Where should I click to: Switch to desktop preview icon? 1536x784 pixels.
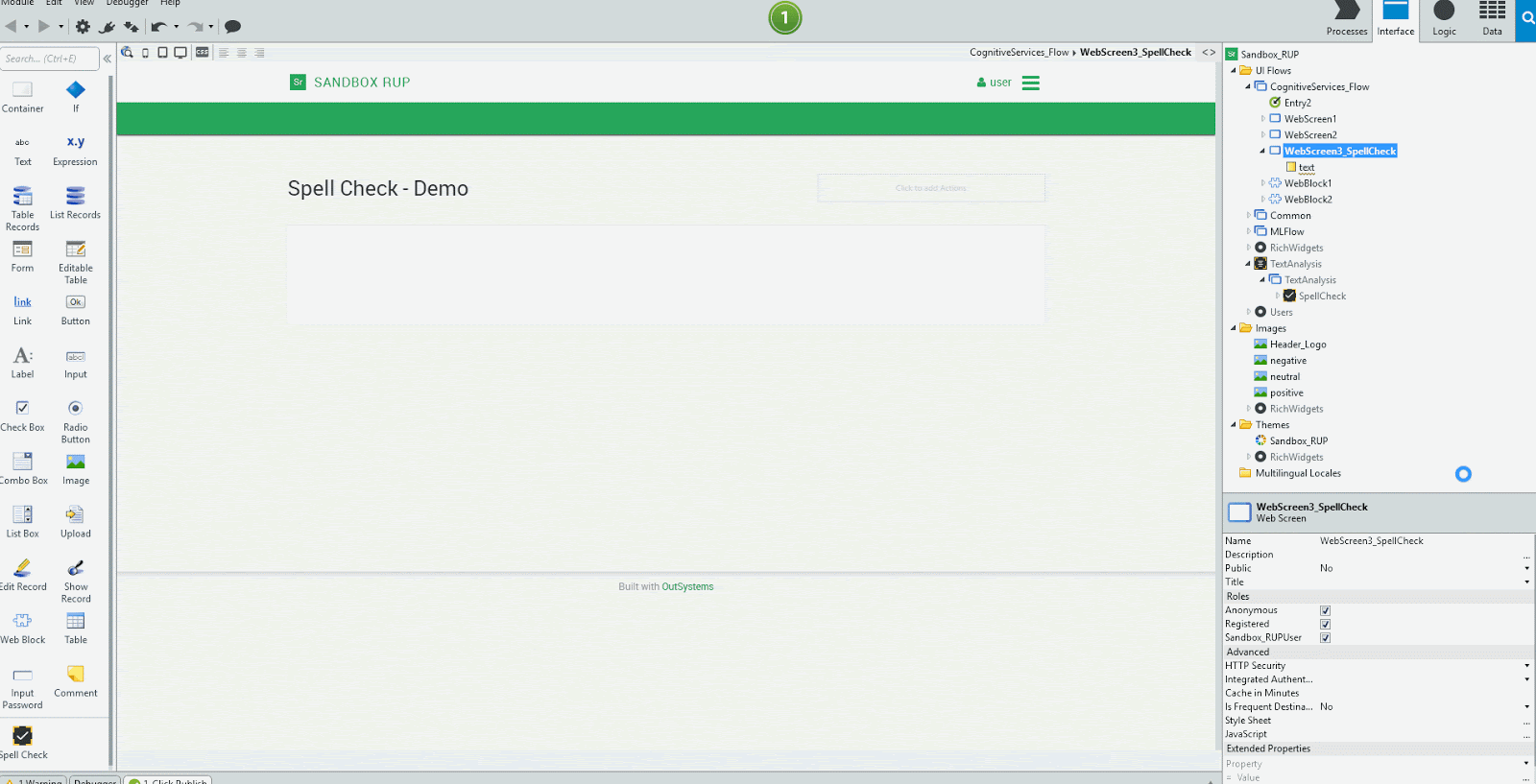coord(180,53)
